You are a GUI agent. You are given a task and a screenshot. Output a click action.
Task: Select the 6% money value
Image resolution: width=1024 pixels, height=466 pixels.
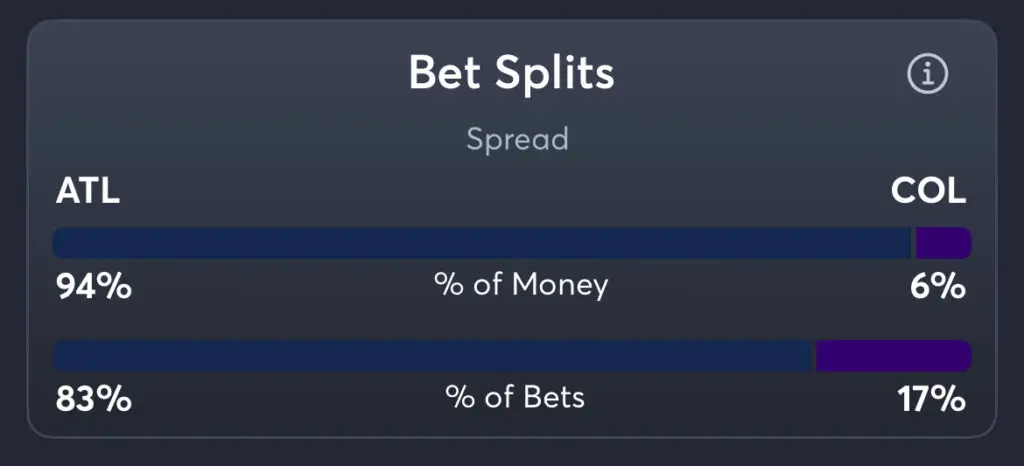937,287
